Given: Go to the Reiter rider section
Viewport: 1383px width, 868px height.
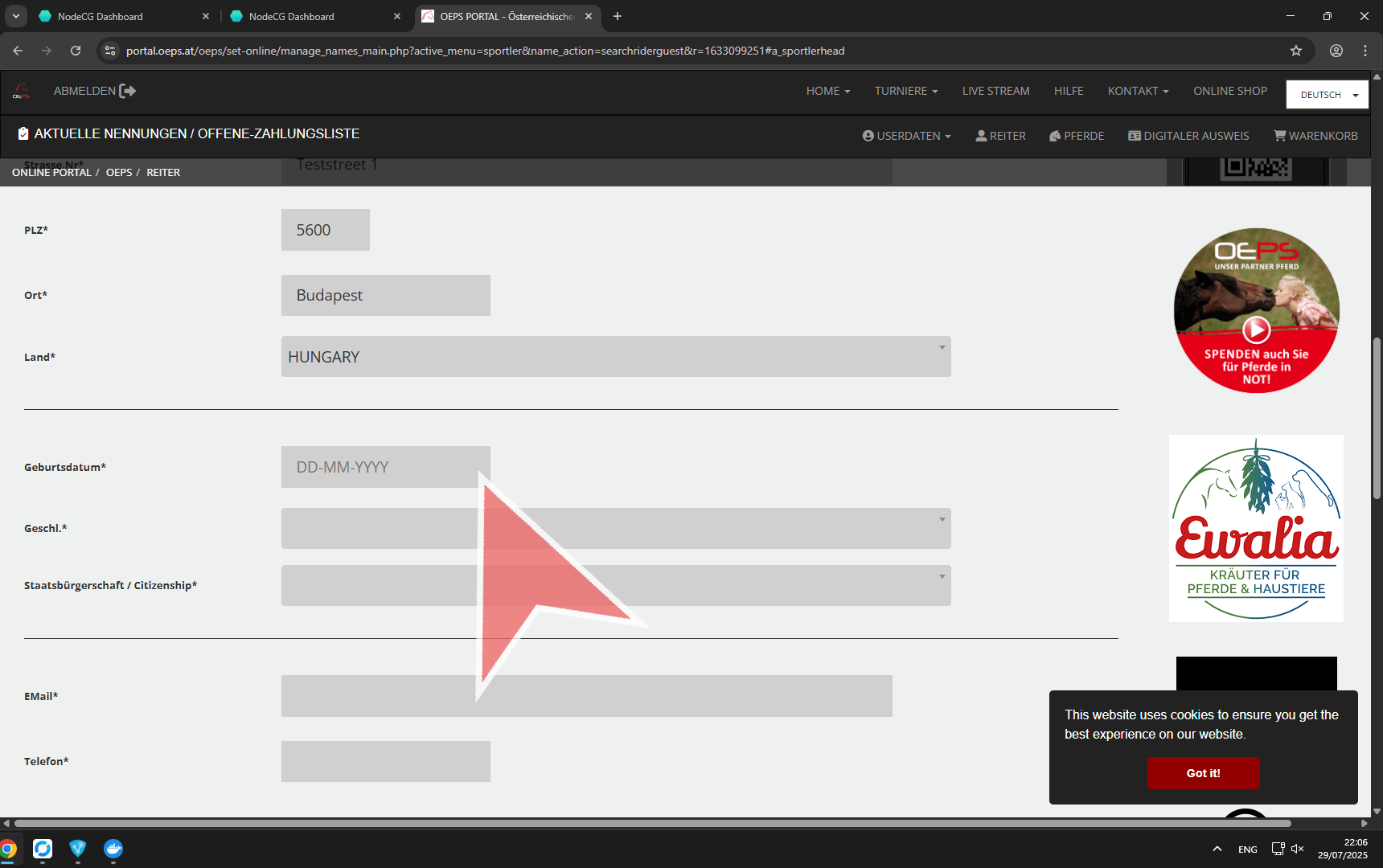Looking at the screenshot, I should [x=1000, y=136].
